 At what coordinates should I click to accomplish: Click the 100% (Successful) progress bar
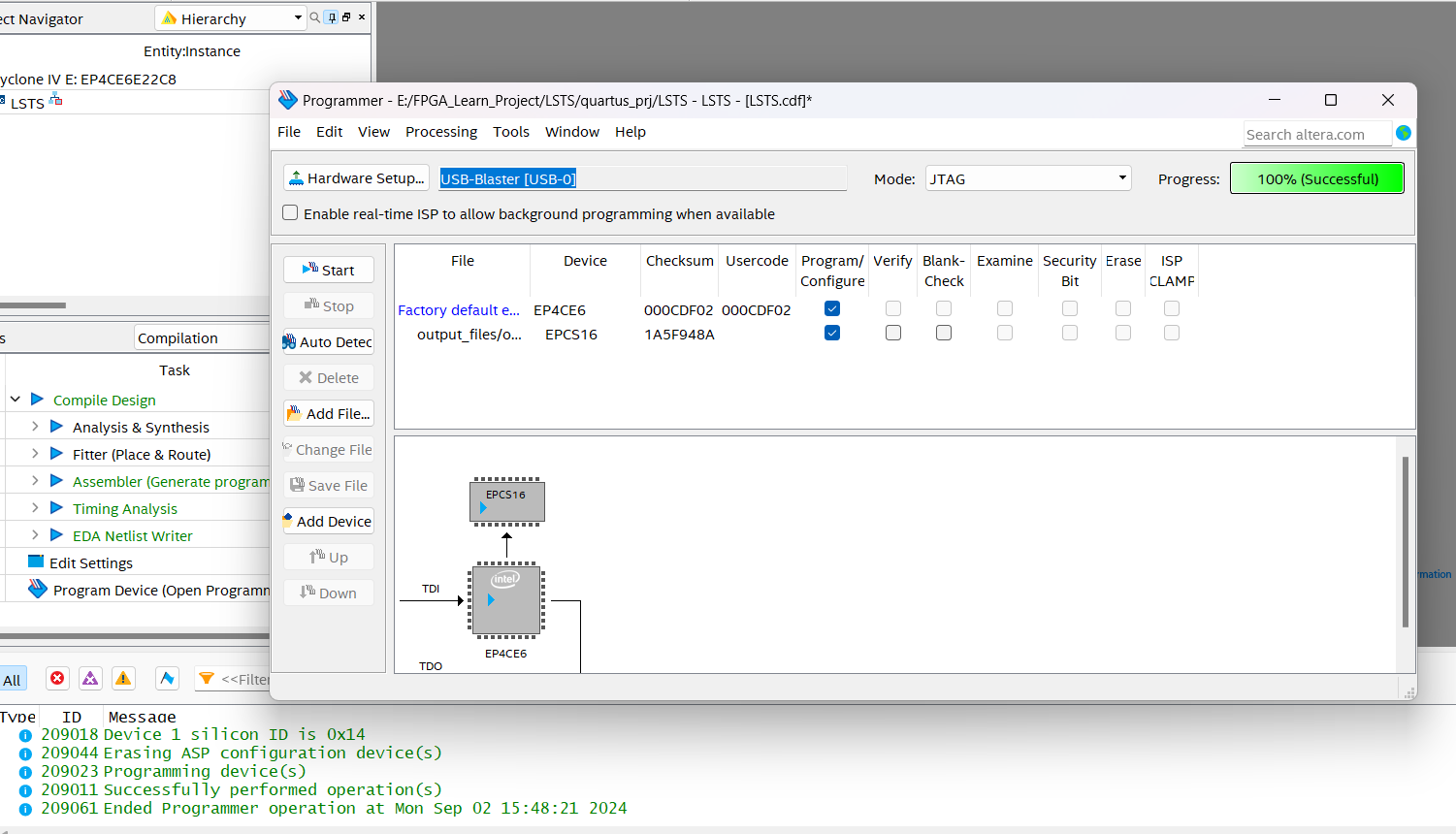click(x=1316, y=178)
